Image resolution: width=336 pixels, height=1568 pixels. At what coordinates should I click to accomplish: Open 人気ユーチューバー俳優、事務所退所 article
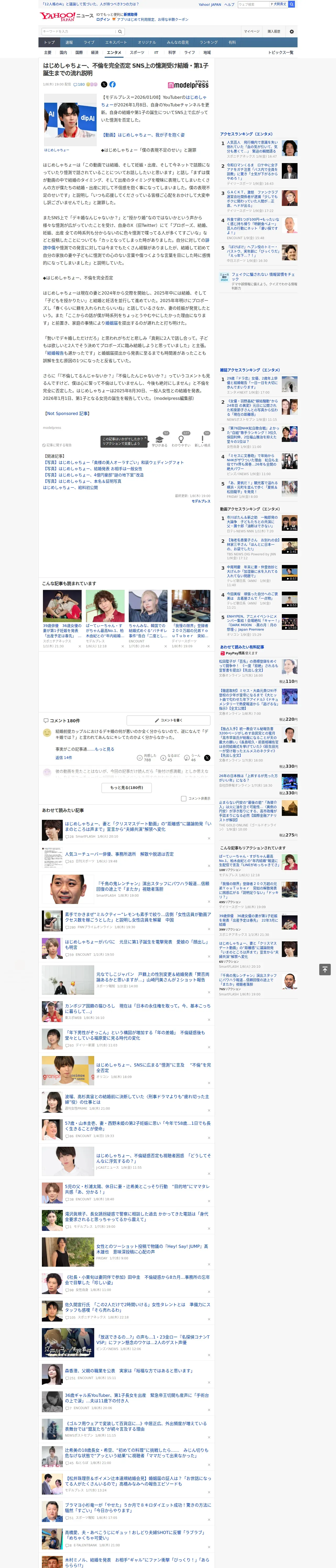click(120, 854)
